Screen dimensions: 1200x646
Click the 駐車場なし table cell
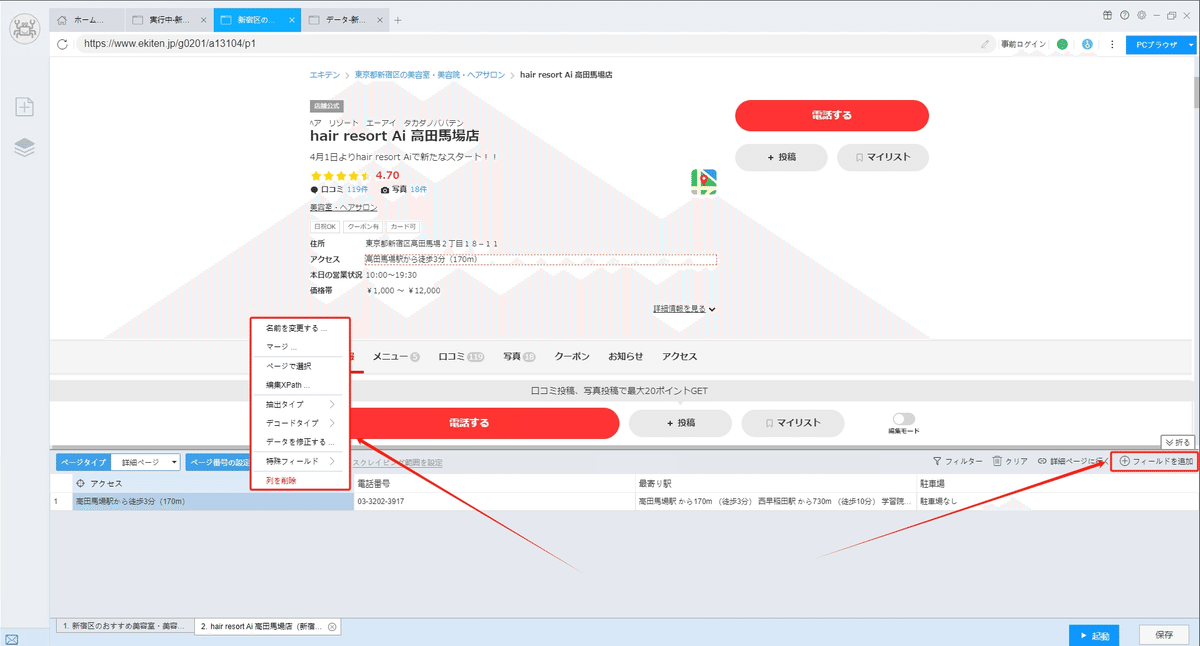point(1056,501)
